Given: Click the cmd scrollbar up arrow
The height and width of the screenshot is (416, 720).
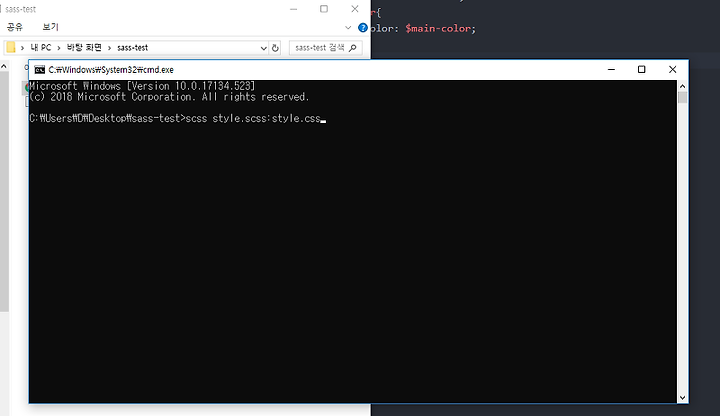Looking at the screenshot, I should [682, 86].
